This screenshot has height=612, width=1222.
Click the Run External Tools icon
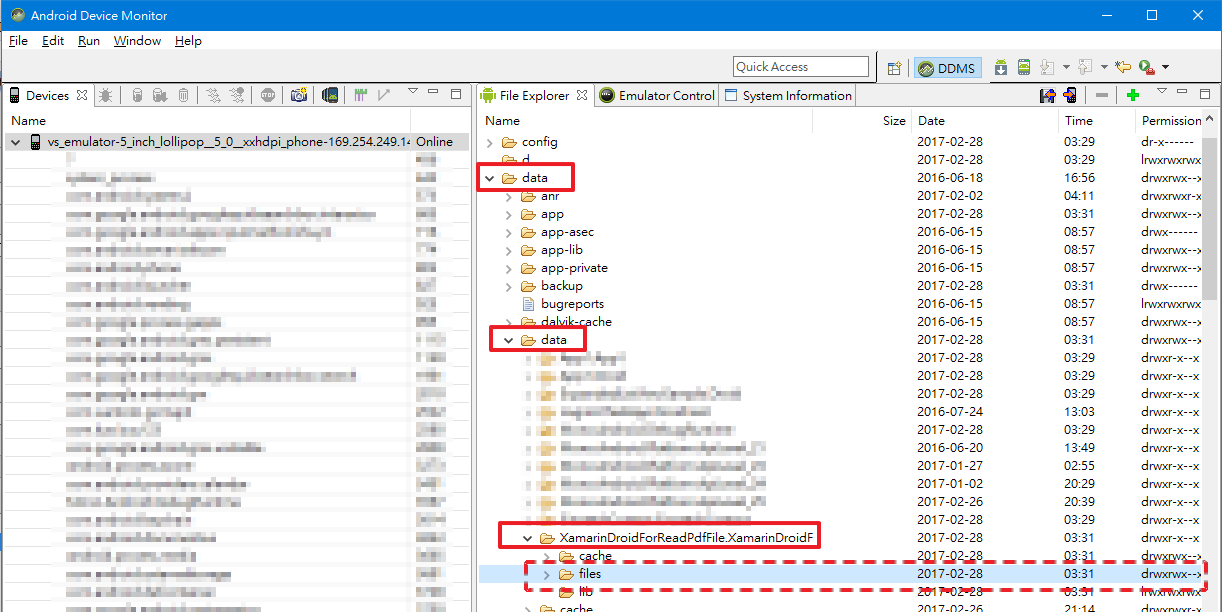1146,67
